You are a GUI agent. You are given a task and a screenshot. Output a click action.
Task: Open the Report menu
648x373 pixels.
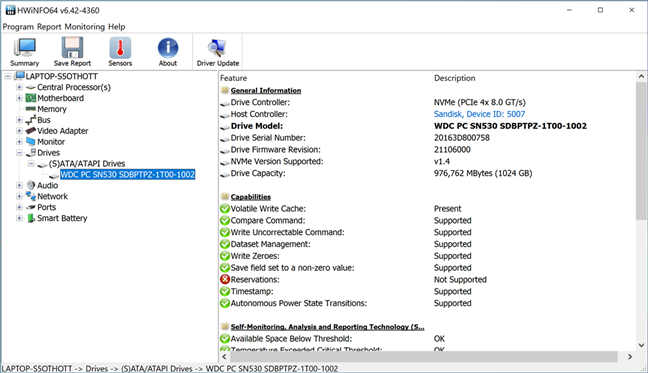point(49,27)
